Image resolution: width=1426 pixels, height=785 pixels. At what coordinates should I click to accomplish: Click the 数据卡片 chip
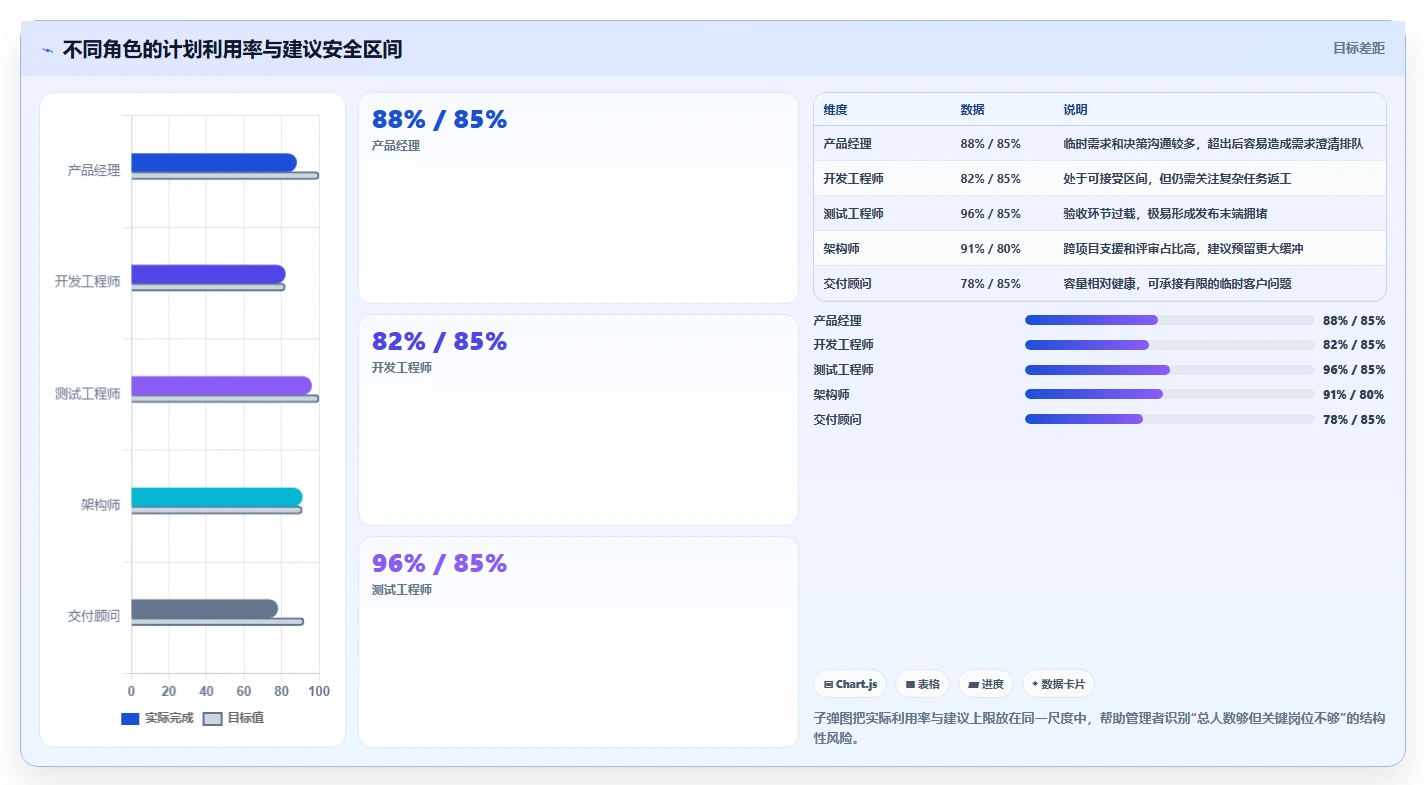(1058, 684)
